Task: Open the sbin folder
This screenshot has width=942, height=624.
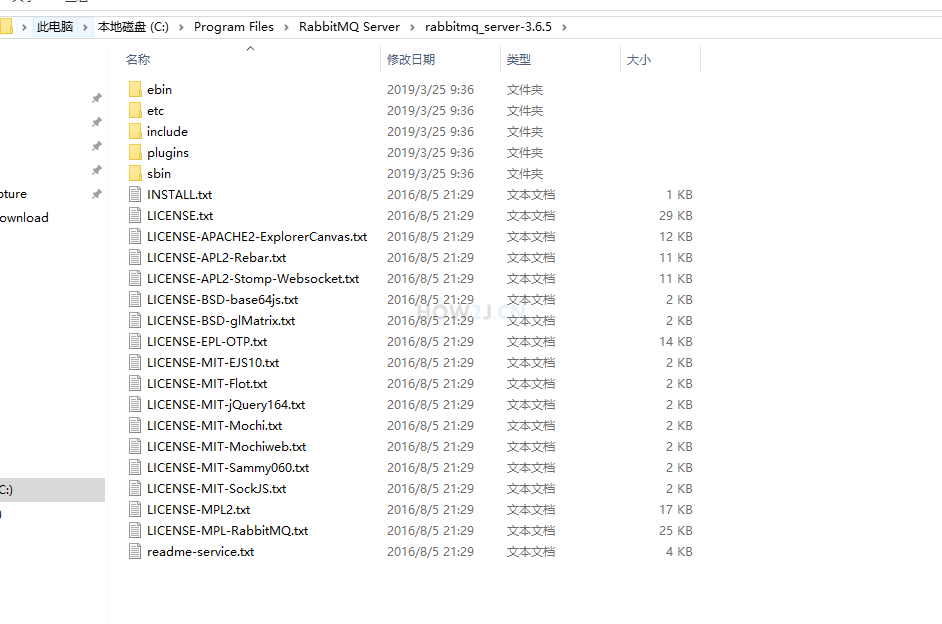Action: 158,173
